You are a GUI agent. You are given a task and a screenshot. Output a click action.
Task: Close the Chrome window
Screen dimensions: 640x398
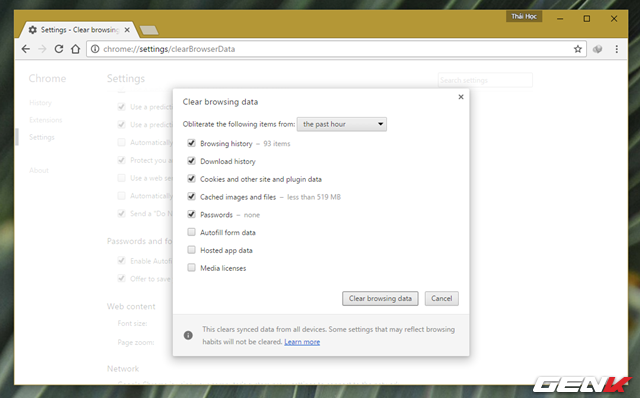click(614, 19)
